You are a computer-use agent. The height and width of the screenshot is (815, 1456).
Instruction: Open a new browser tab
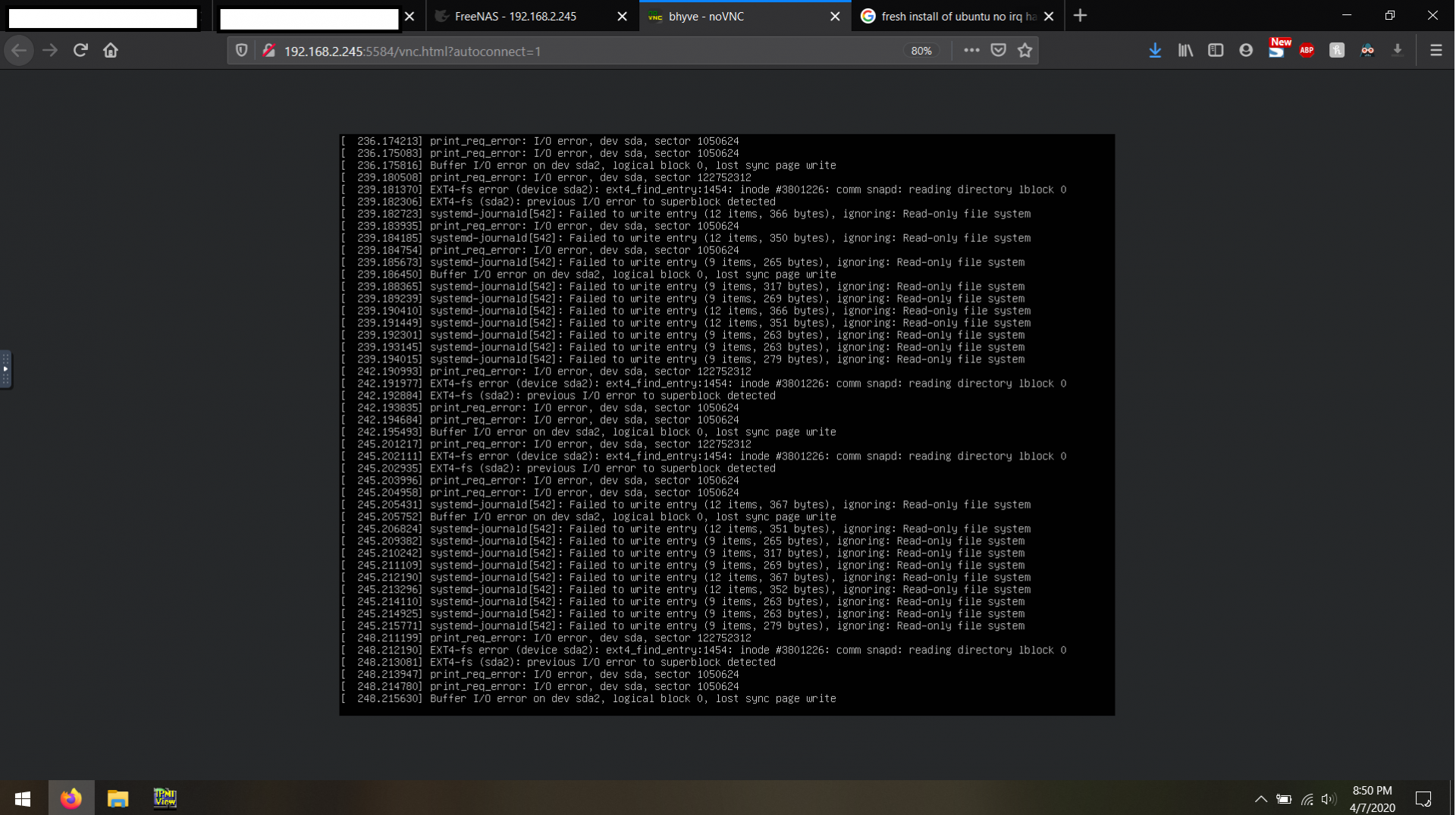[x=1081, y=16]
